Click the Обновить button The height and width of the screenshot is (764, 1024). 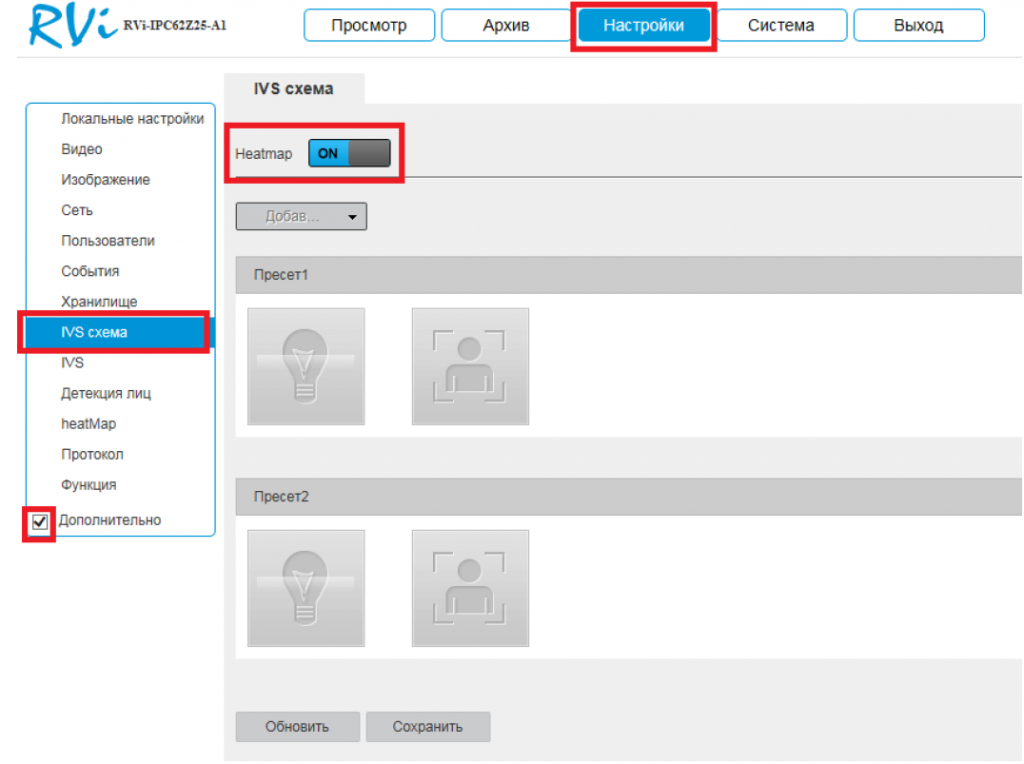[297, 727]
